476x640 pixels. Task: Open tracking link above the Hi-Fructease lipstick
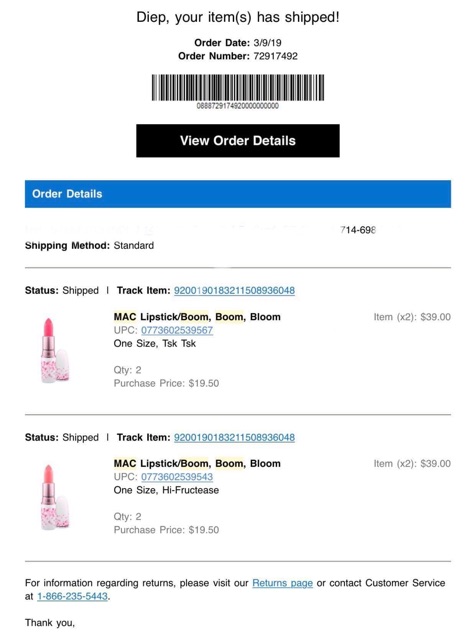[x=234, y=438]
